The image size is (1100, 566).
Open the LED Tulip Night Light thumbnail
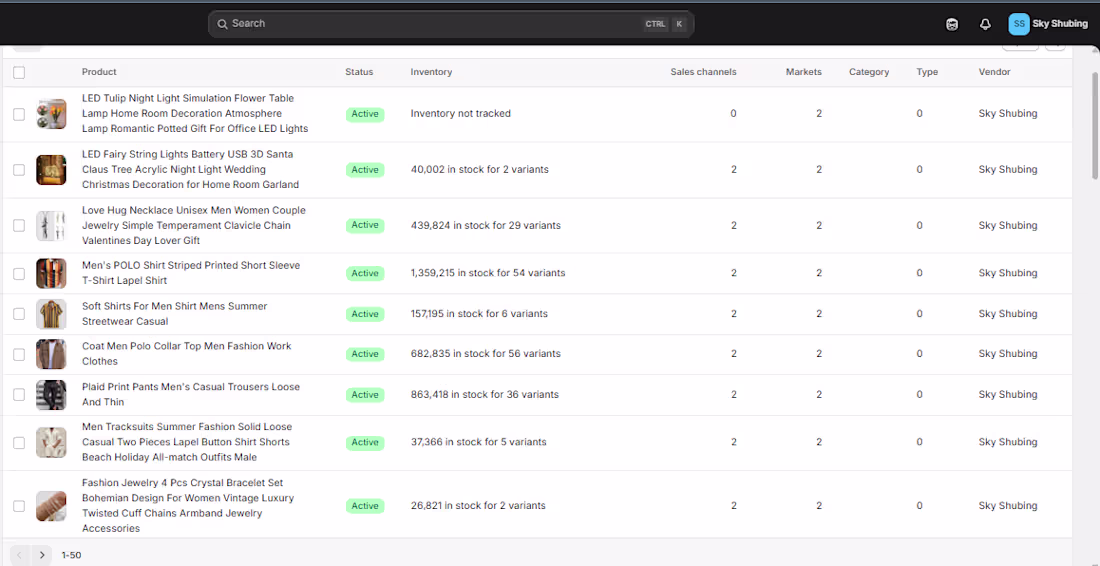pyautogui.click(x=51, y=114)
